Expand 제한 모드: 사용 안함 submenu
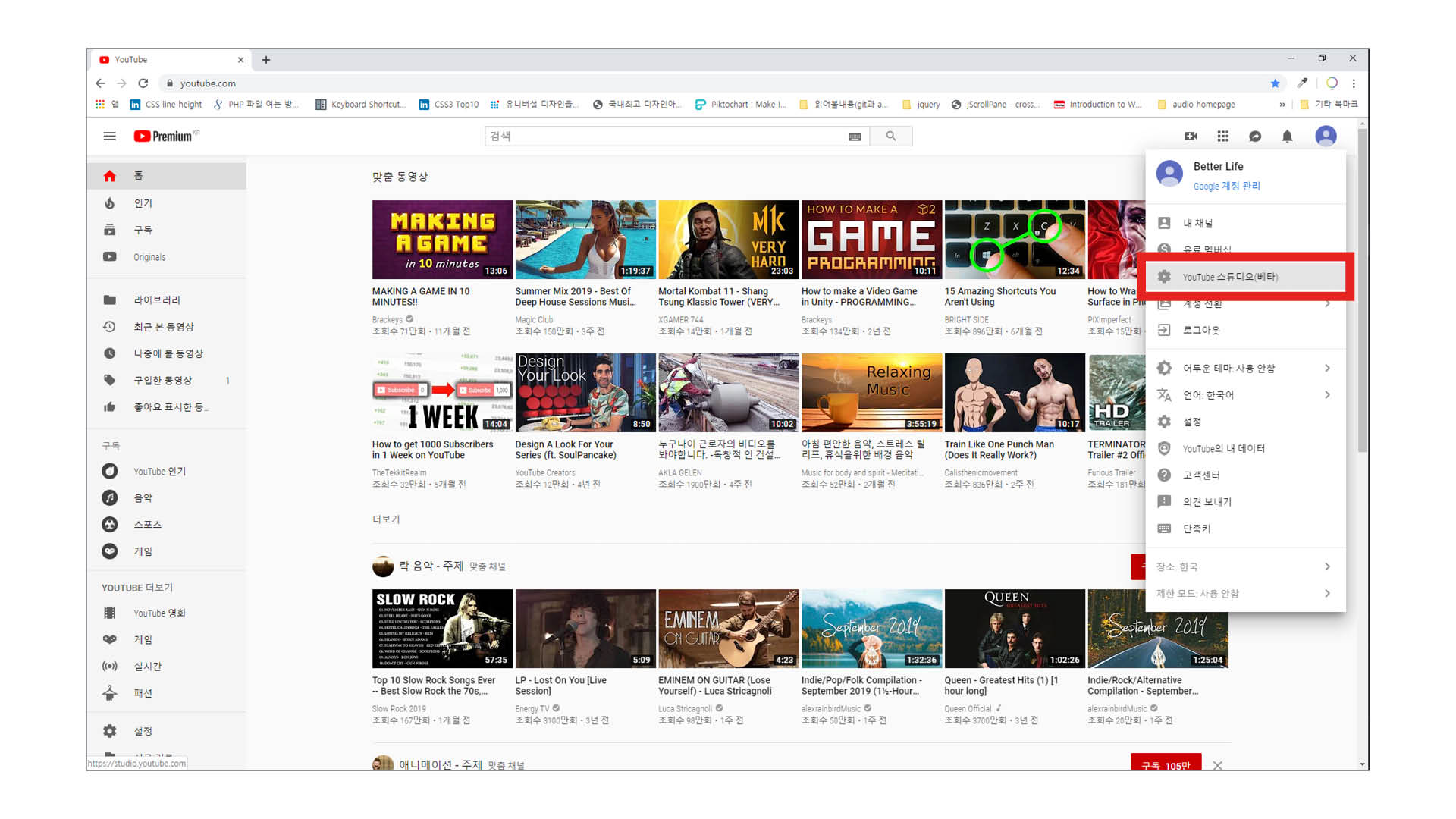Viewport: 1456px width, 819px height. (x=1245, y=594)
